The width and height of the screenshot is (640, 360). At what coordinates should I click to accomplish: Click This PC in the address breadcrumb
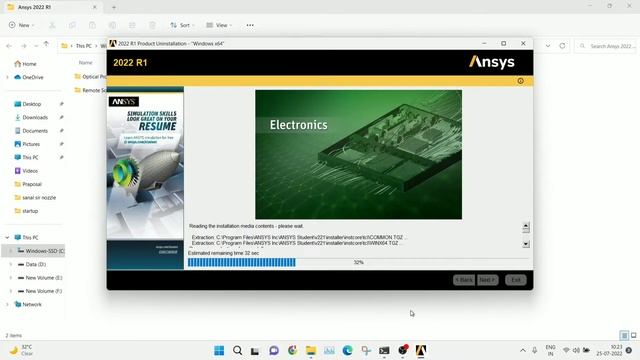84,46
